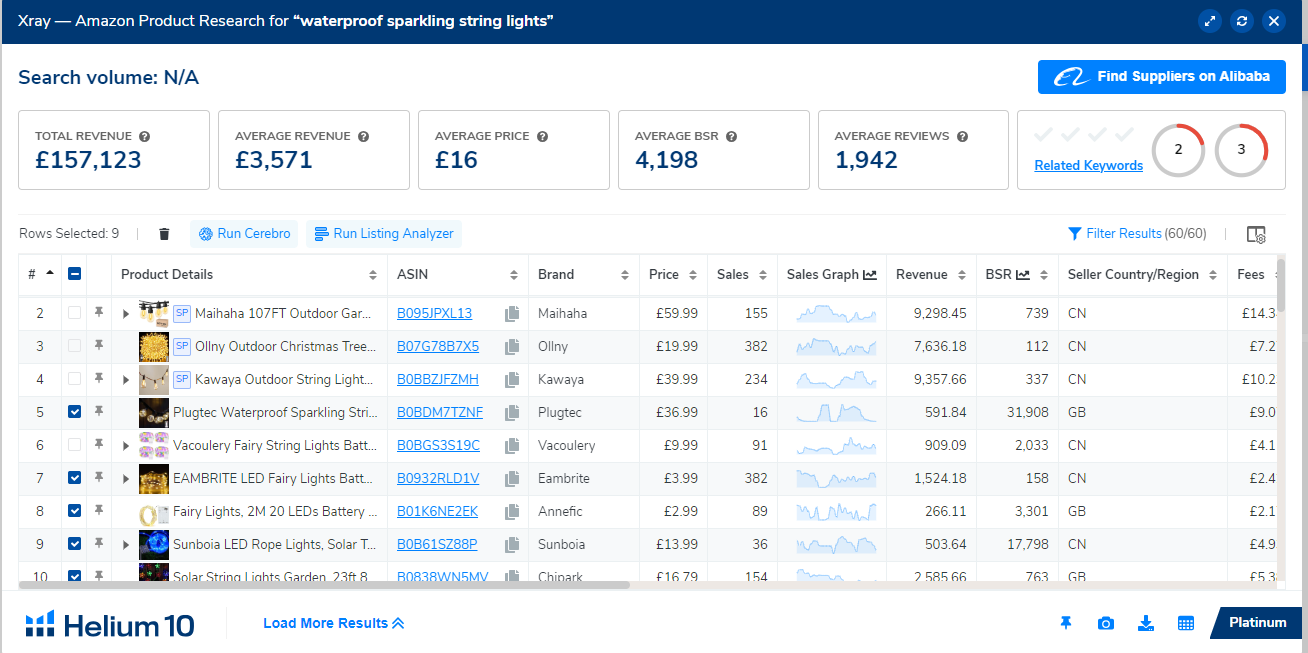This screenshot has width=1308, height=653.
Task: Click Average Reviews info icon
Action: [x=961, y=136]
